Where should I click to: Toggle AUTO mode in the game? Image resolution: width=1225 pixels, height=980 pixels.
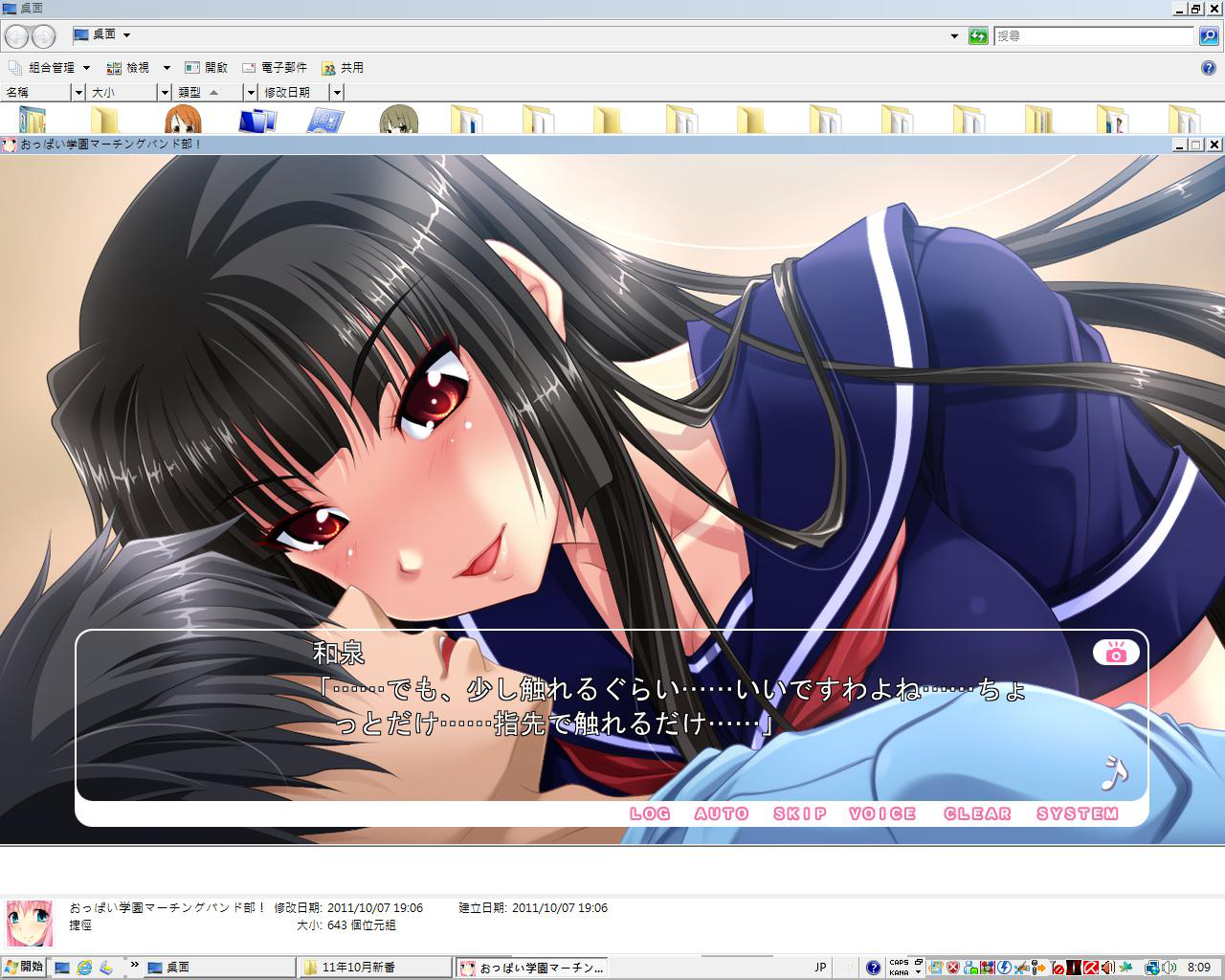coord(722,813)
